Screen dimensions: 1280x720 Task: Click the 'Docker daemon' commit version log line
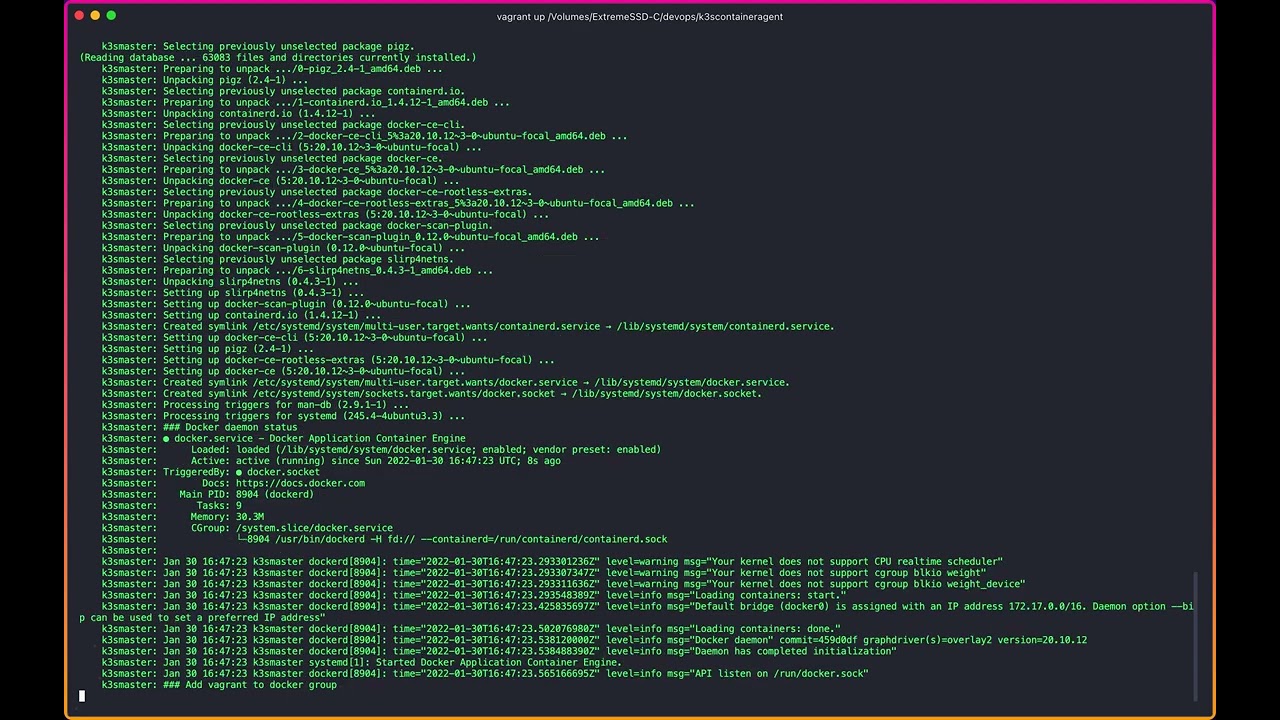click(594, 640)
